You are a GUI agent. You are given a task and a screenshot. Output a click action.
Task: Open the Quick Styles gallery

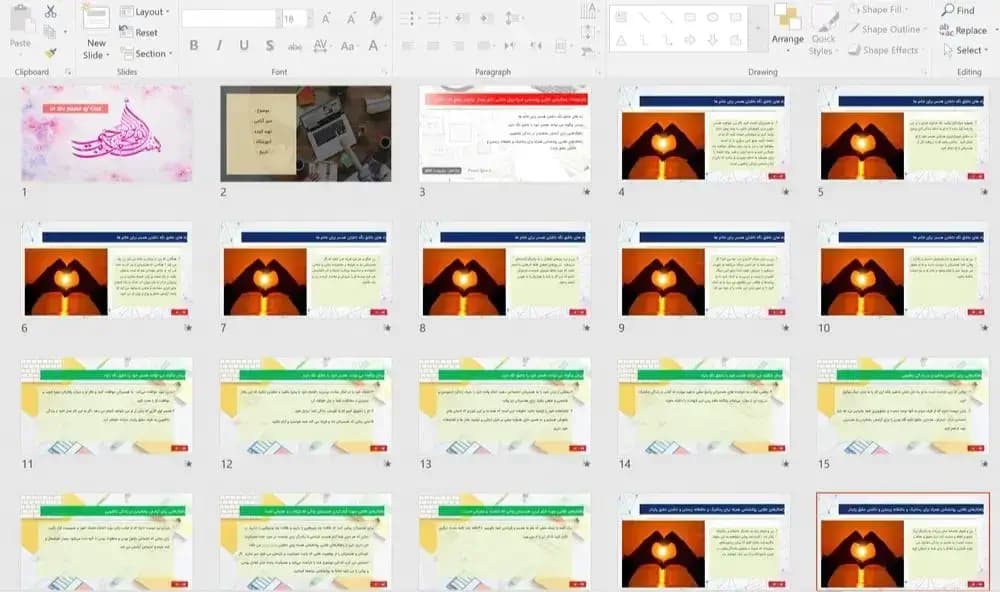[823, 30]
